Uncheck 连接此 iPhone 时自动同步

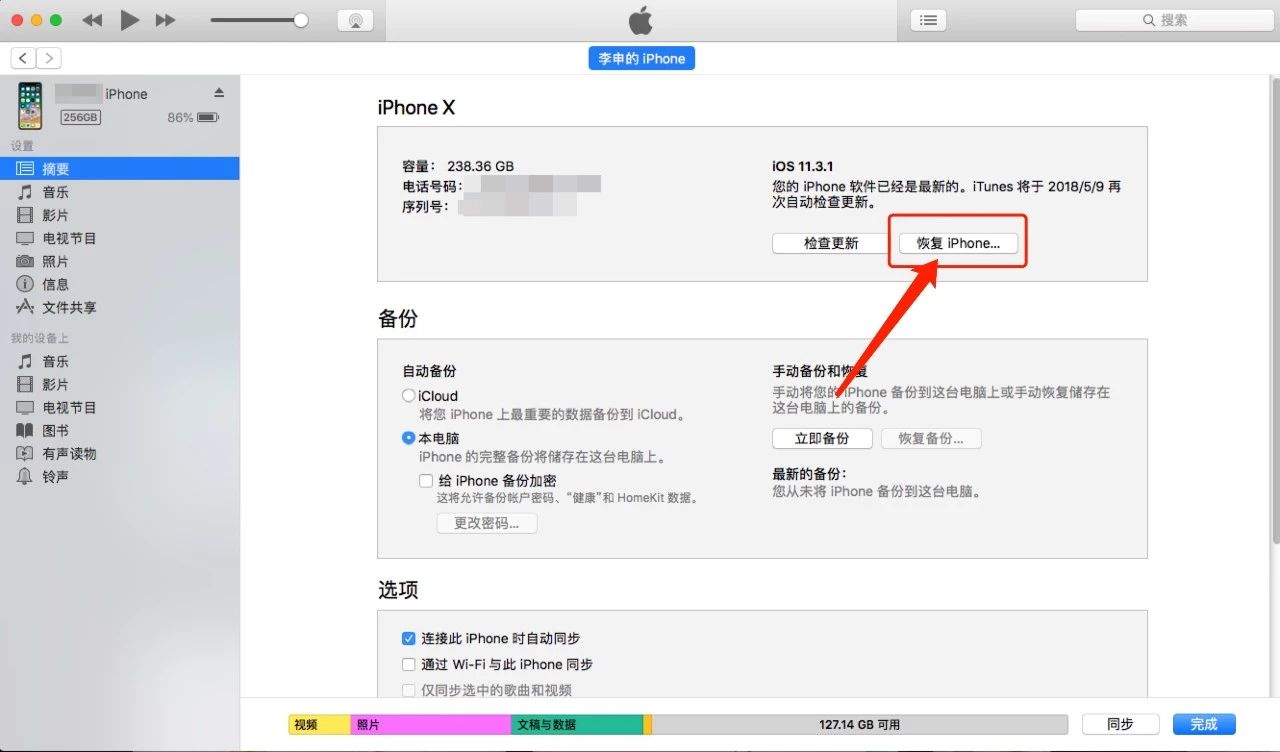pyautogui.click(x=409, y=638)
